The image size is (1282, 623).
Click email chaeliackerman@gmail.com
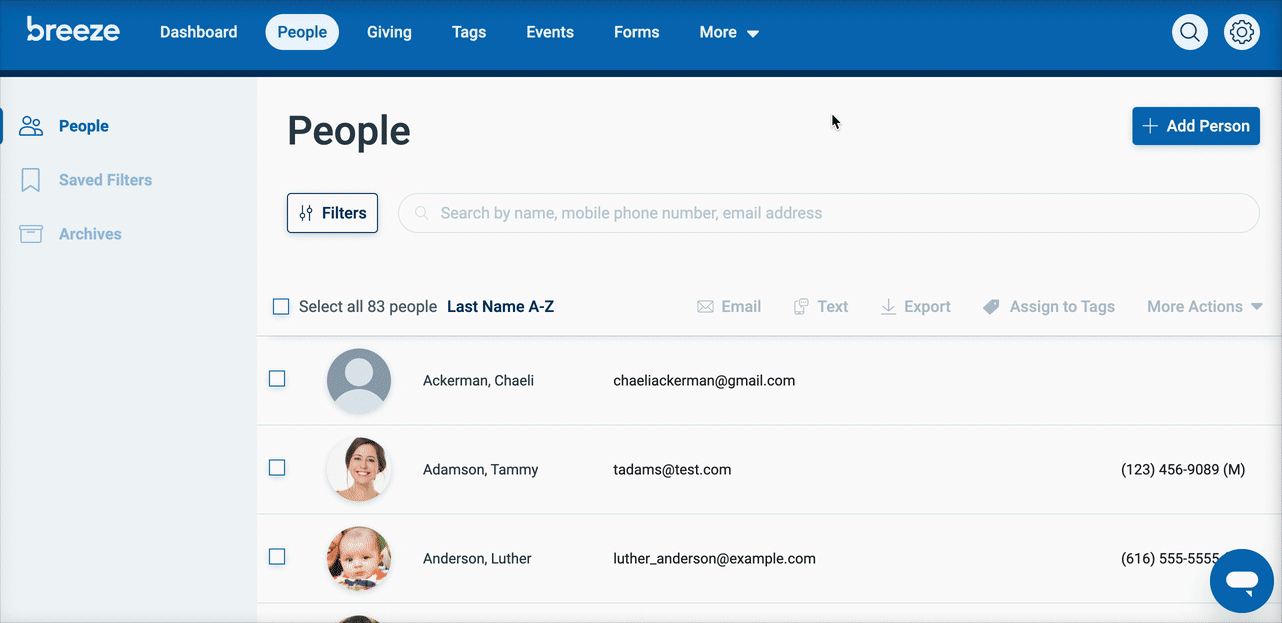[x=704, y=380]
